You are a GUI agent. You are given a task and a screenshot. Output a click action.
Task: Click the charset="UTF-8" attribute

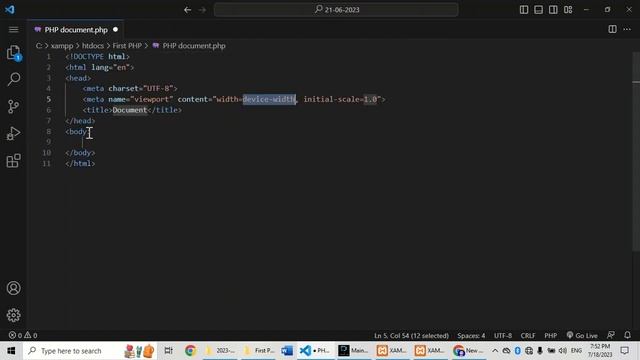tap(141, 89)
